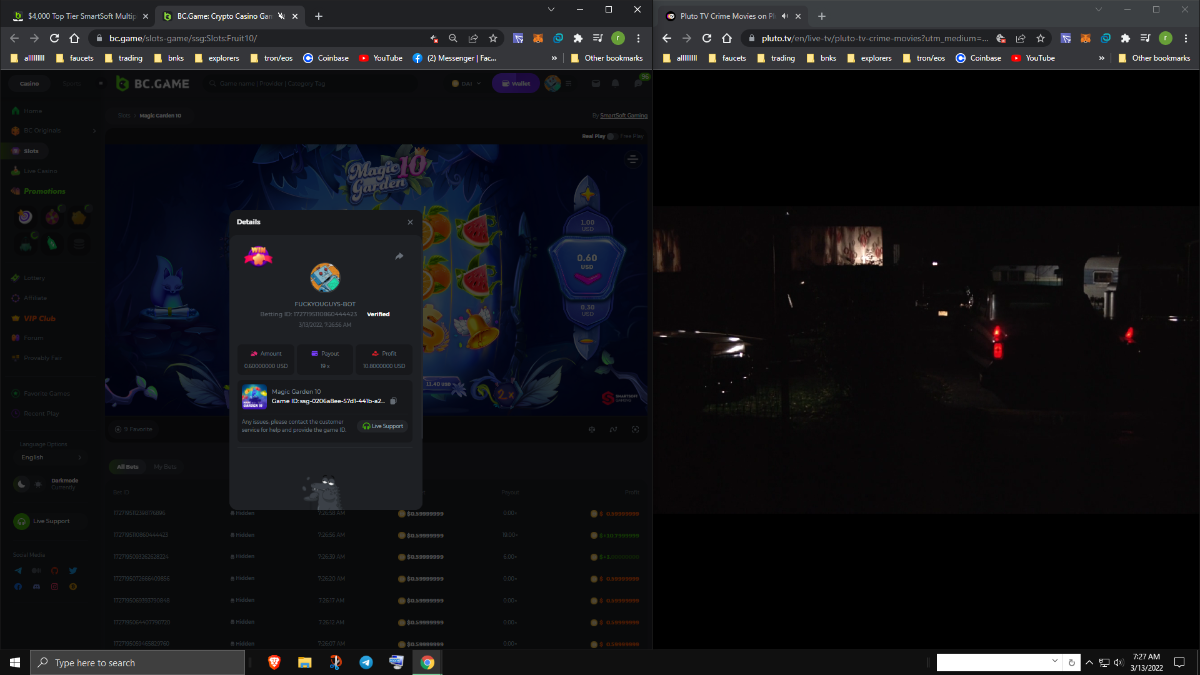Toggle the Real Play / Free Play switch
1200x675 pixels.
click(611, 135)
